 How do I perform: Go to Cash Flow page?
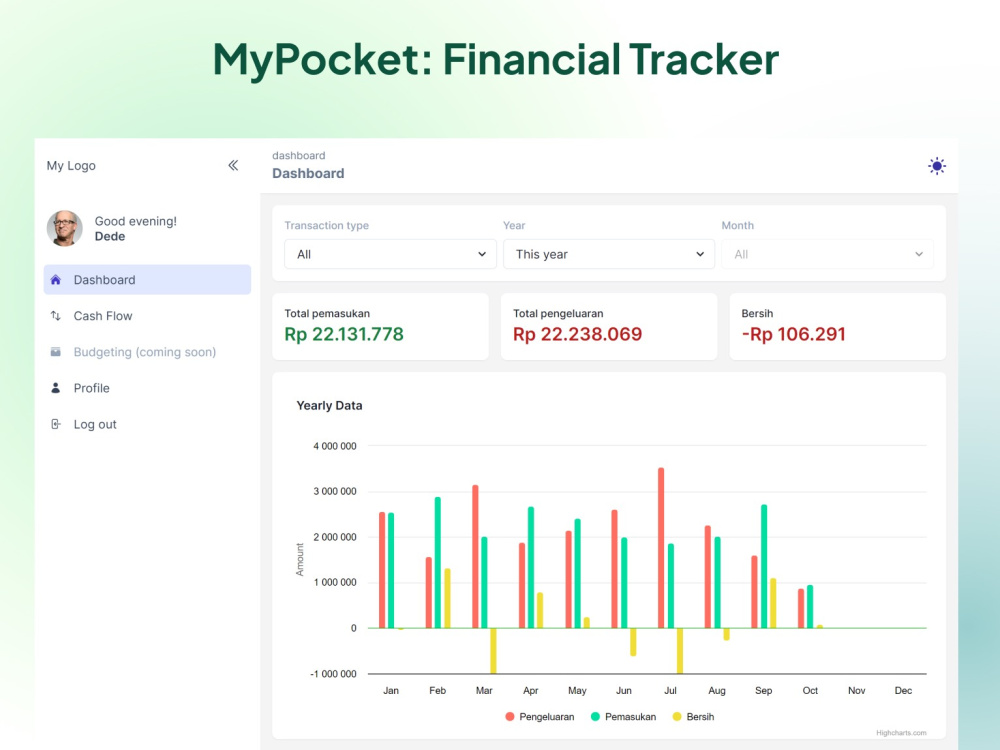(x=147, y=316)
